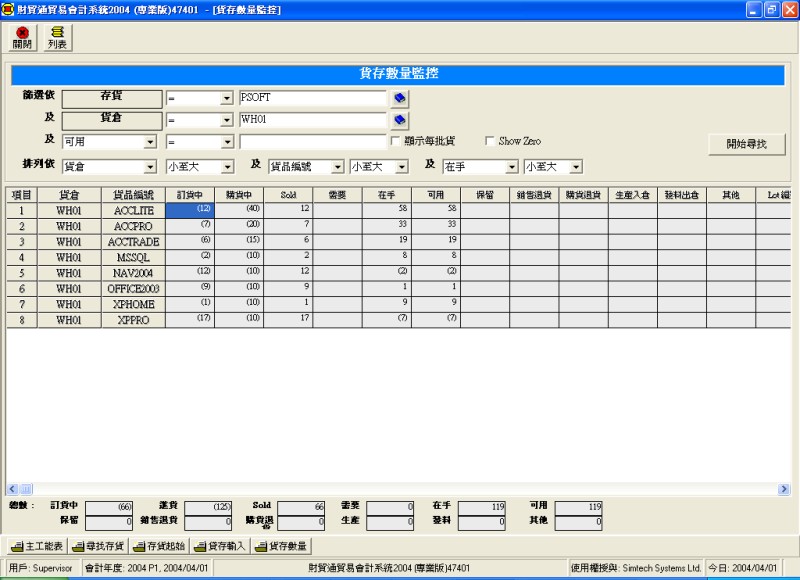Open the 貨存輸入 bottom tab

[x=220, y=546]
